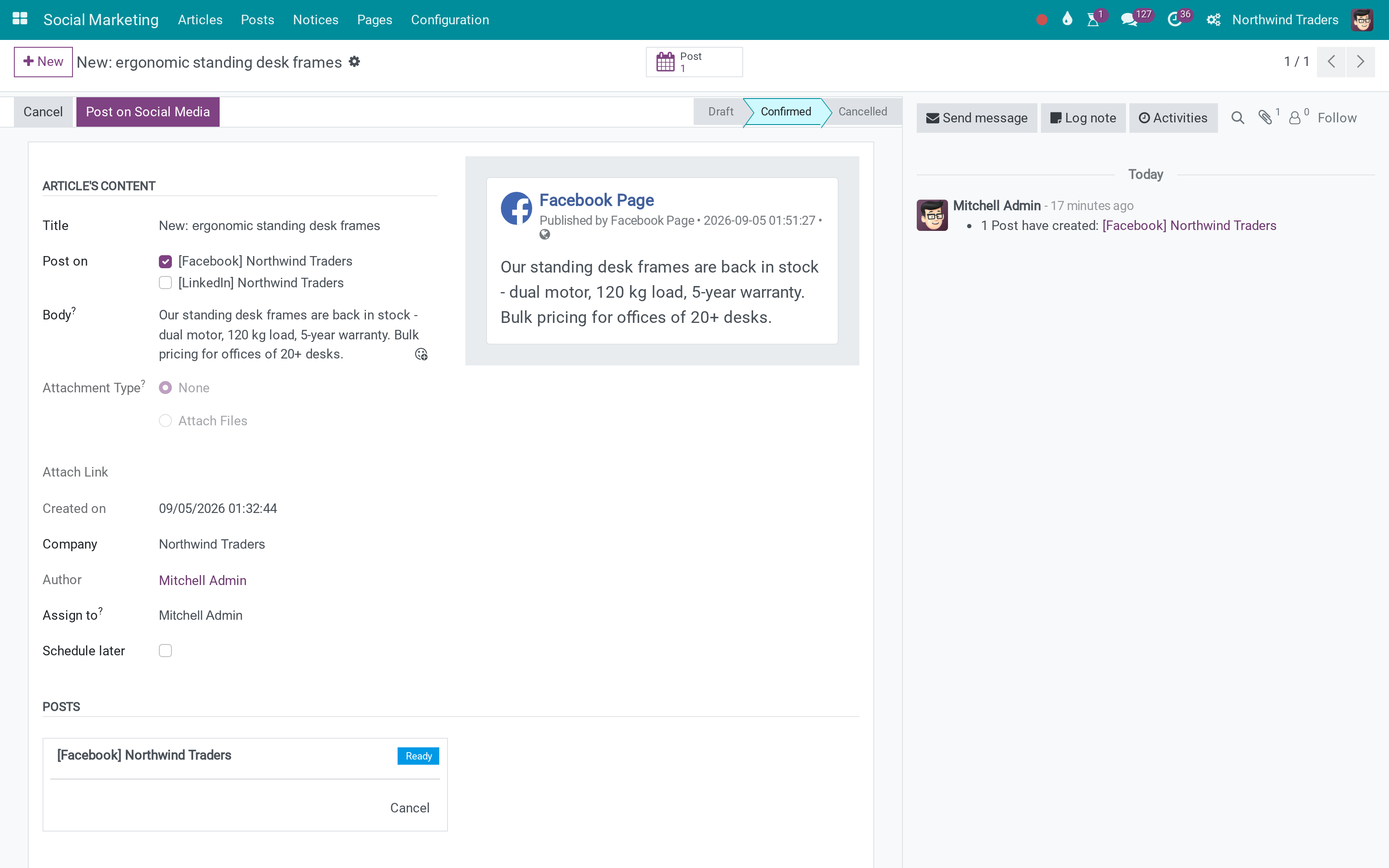Open the Activities button

tap(1173, 118)
